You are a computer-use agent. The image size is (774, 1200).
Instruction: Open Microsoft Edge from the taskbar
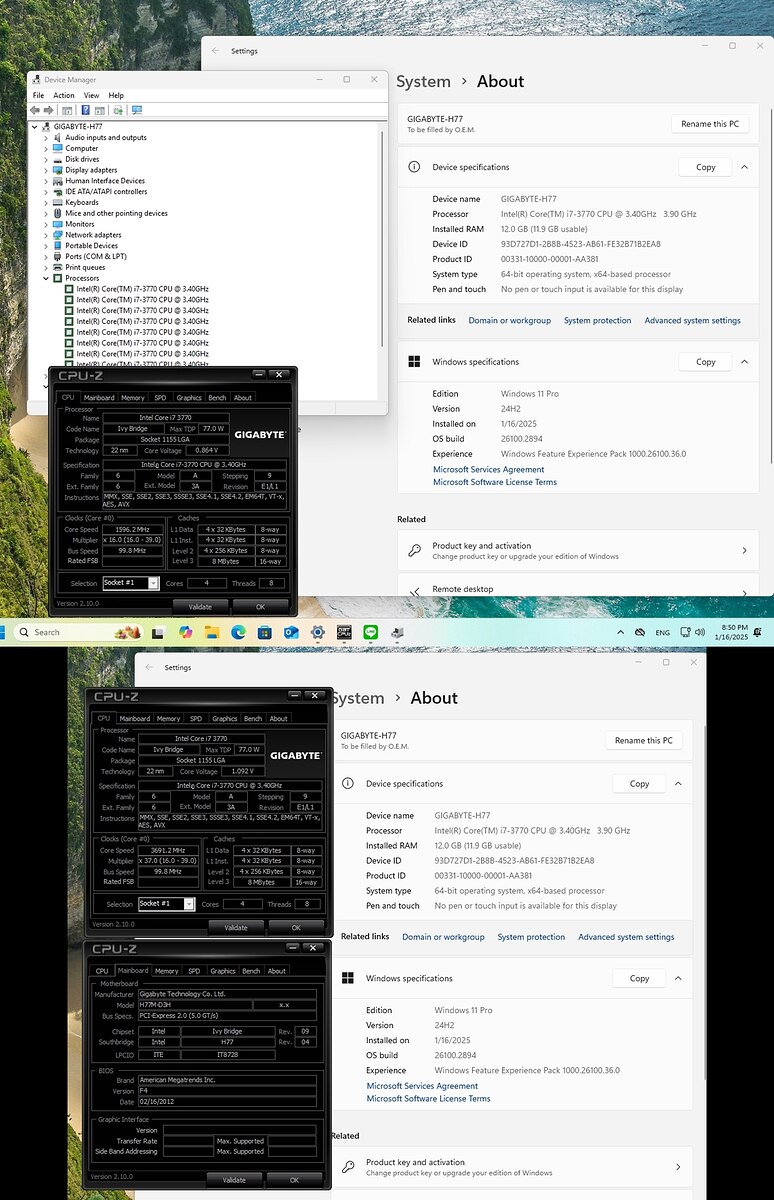click(238, 632)
